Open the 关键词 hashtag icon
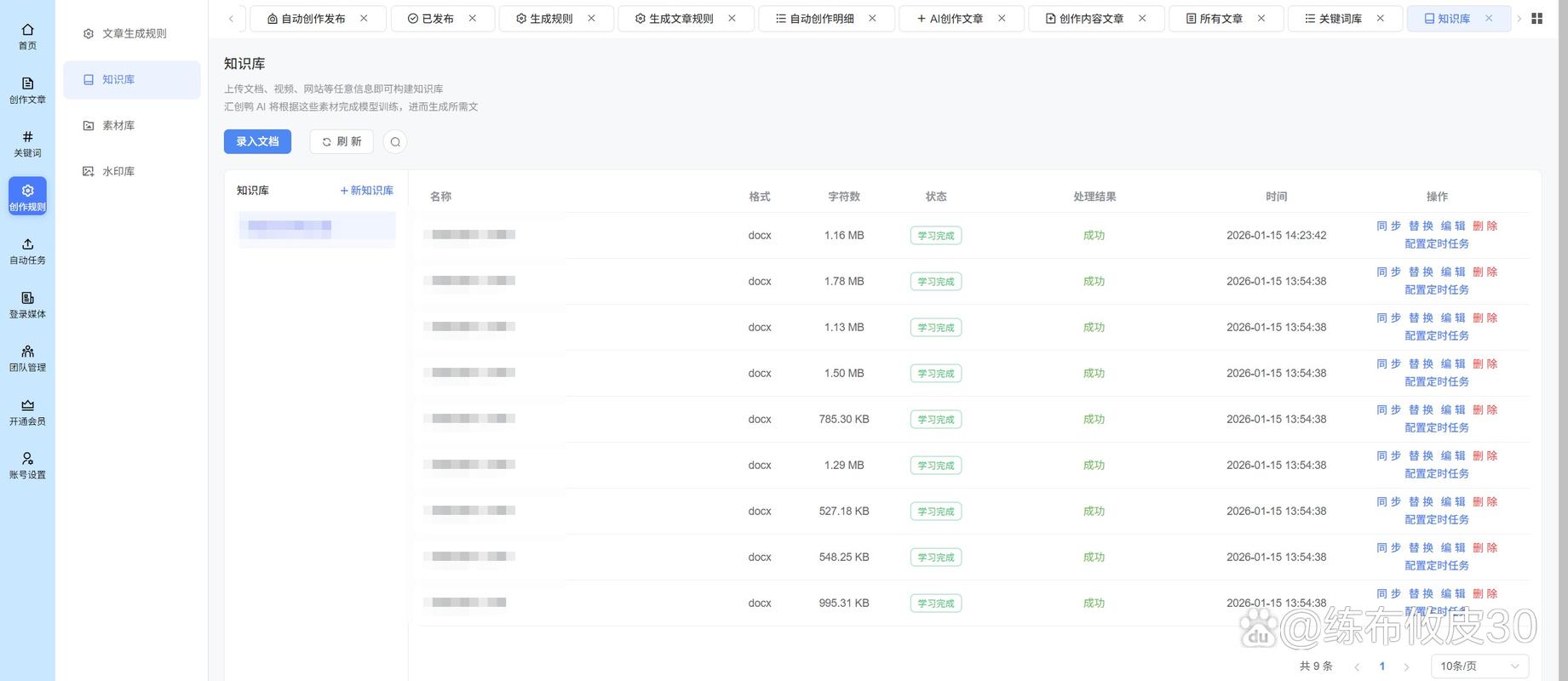This screenshot has height=681, width=1568. [x=27, y=137]
